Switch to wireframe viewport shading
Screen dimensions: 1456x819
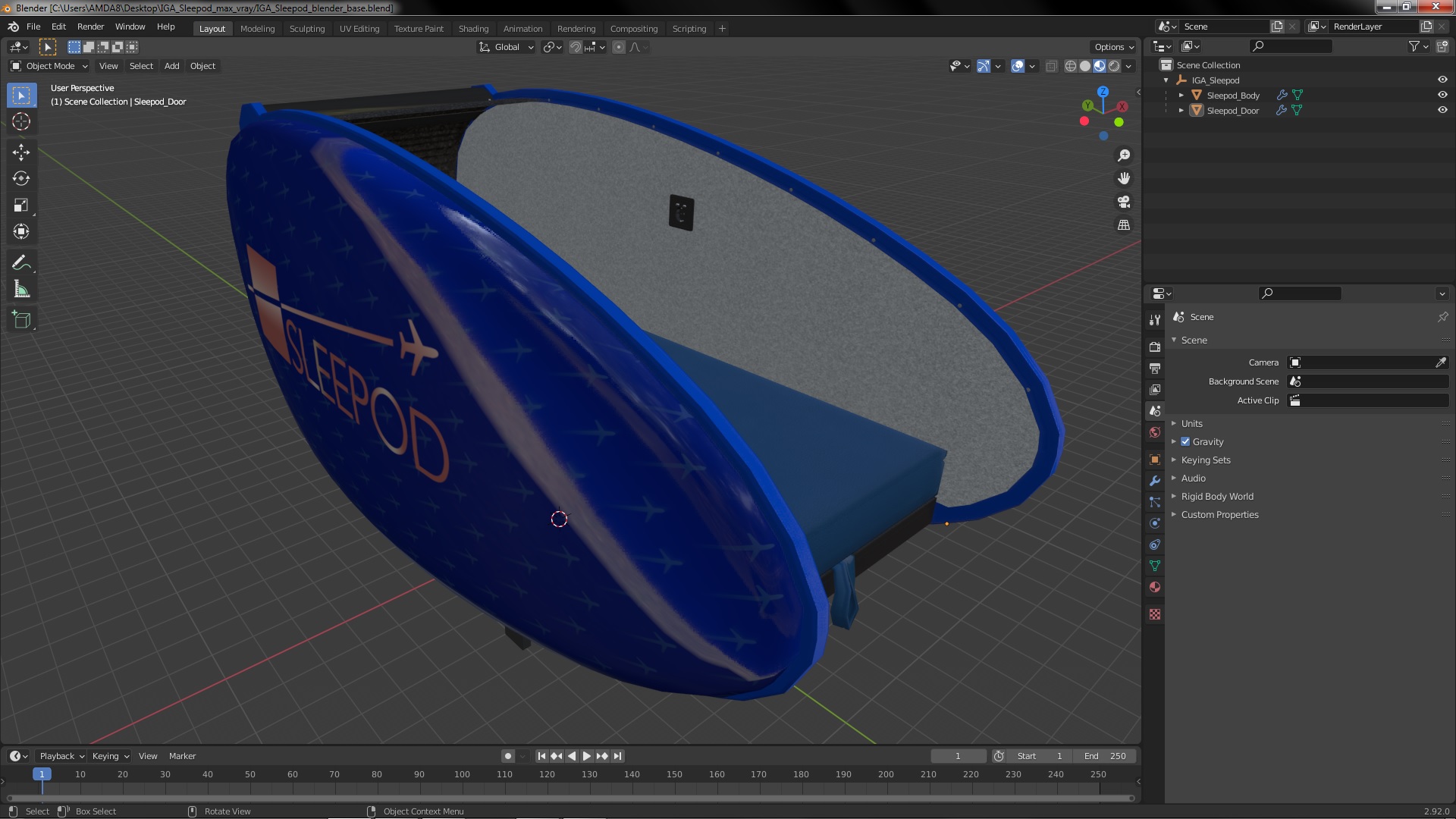[1071, 66]
